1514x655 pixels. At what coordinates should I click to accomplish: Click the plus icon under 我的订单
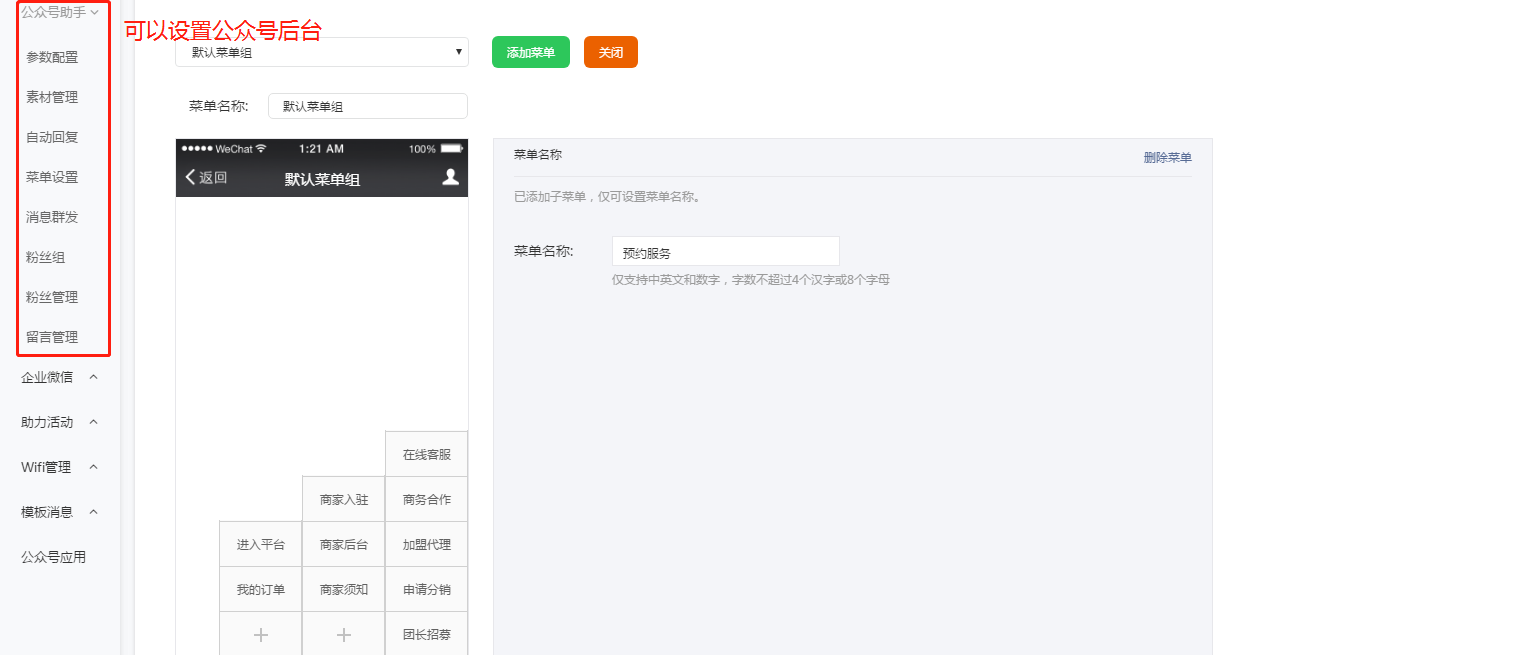tap(260, 635)
